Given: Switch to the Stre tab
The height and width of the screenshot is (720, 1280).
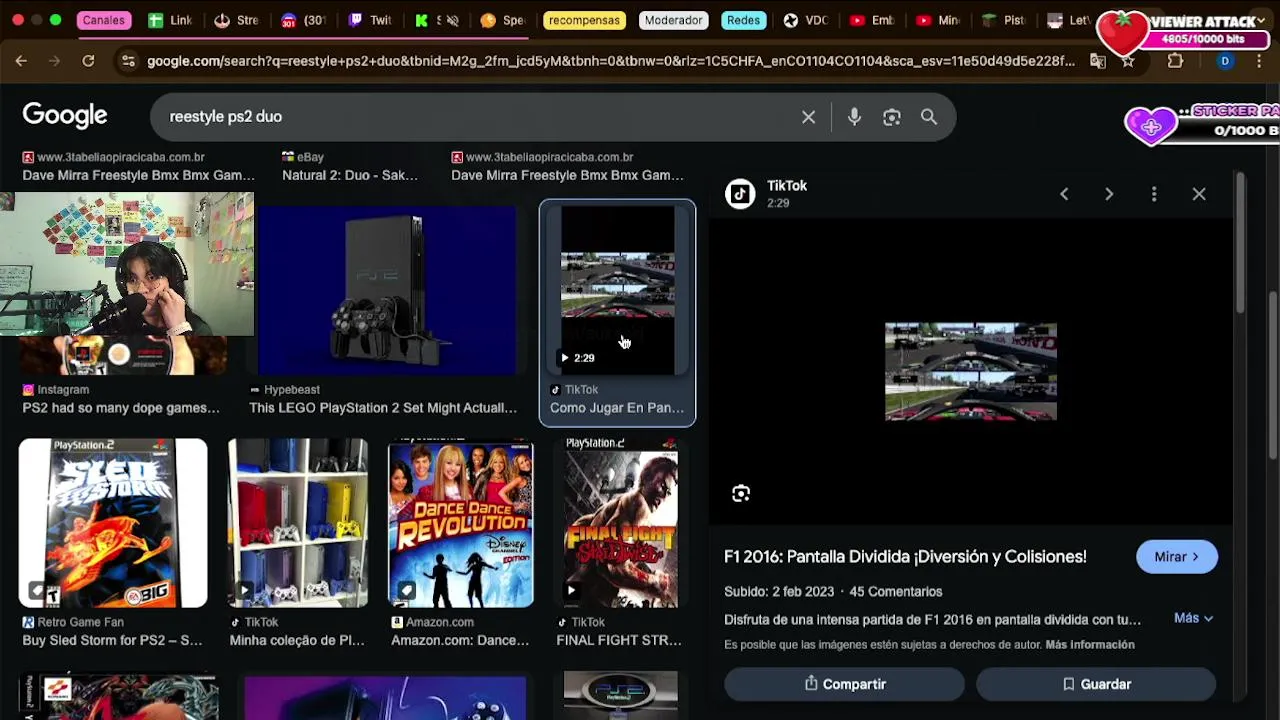Looking at the screenshot, I should pyautogui.click(x=238, y=20).
